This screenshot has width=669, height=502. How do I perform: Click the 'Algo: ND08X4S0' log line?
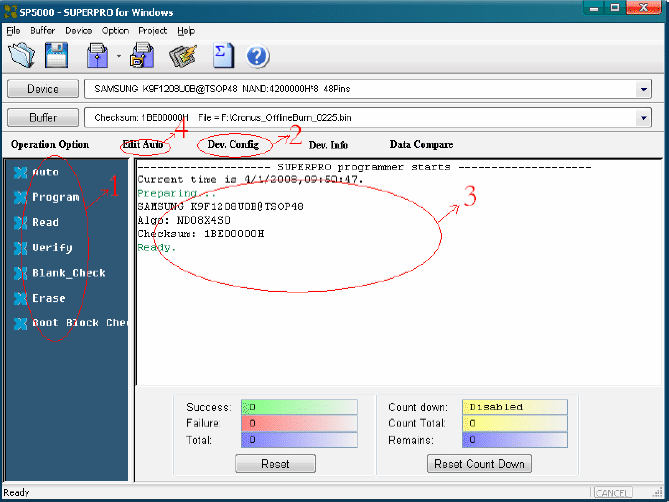pos(184,220)
